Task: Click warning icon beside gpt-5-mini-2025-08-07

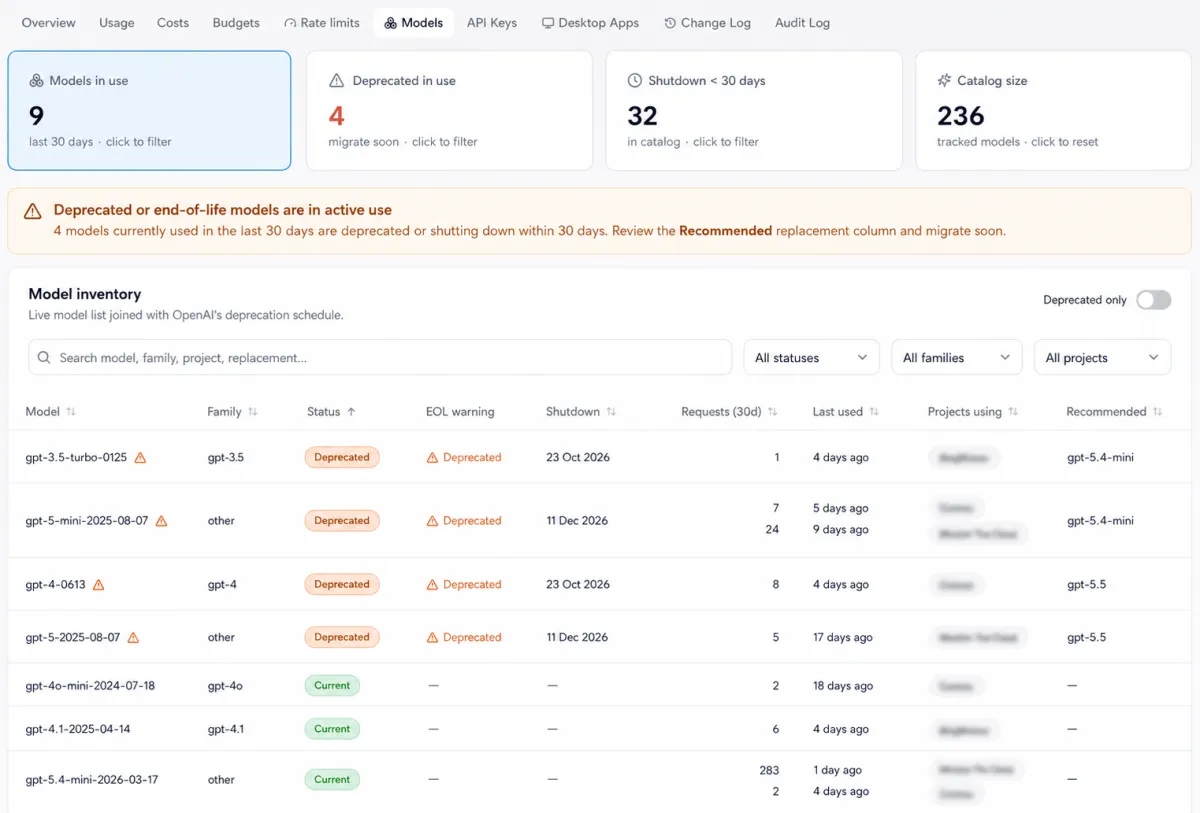Action: (161, 521)
